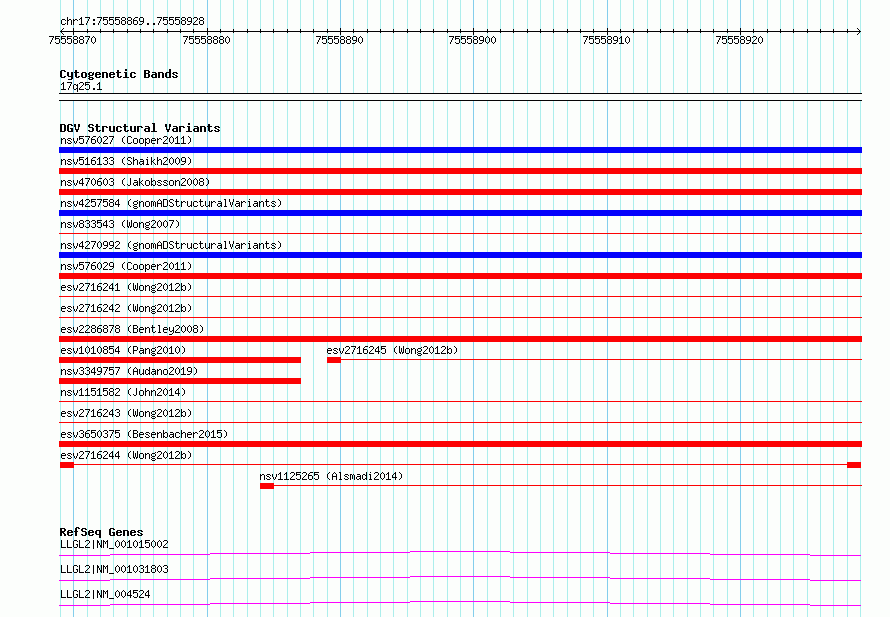This screenshot has height=617, width=890.
Task: Select the 75558910 ruler position label
Action: (606, 40)
